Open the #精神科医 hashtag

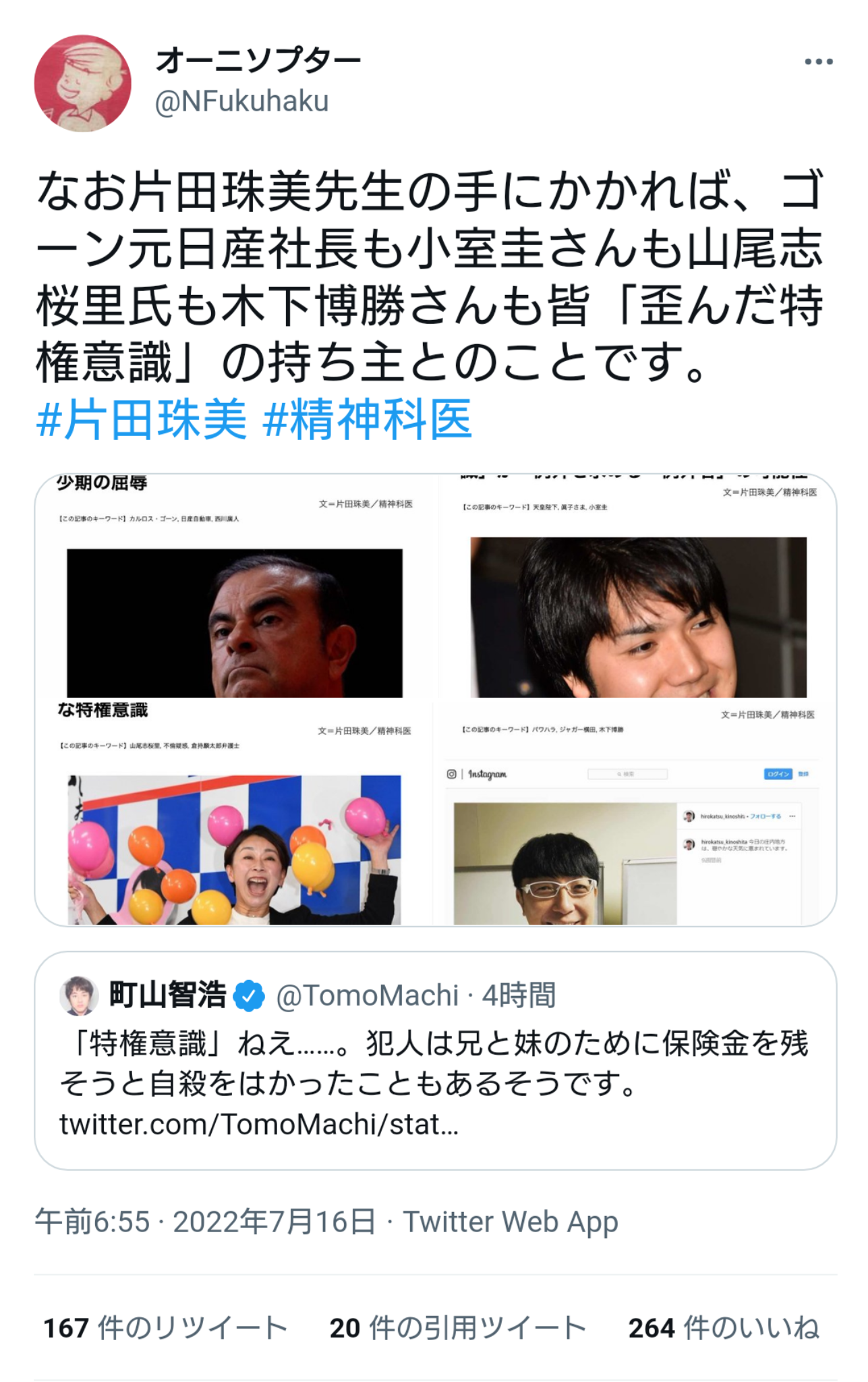click(x=367, y=420)
